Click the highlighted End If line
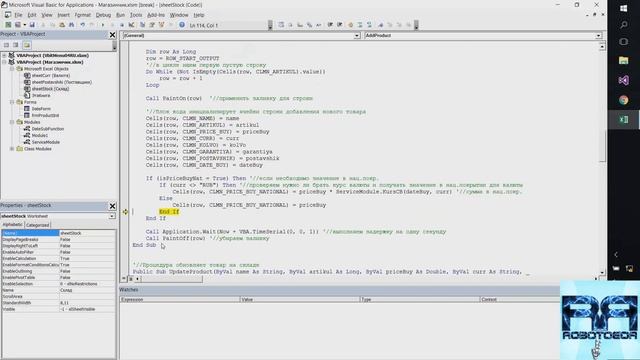Image resolution: width=640 pixels, height=360 pixels. click(x=169, y=212)
